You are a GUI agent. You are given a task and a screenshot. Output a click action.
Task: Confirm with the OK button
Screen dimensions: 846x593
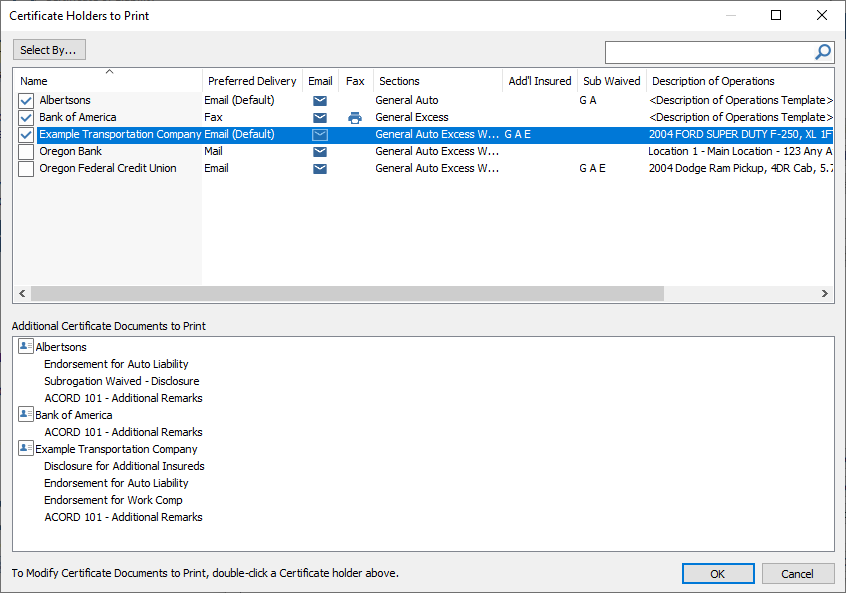pyautogui.click(x=718, y=574)
